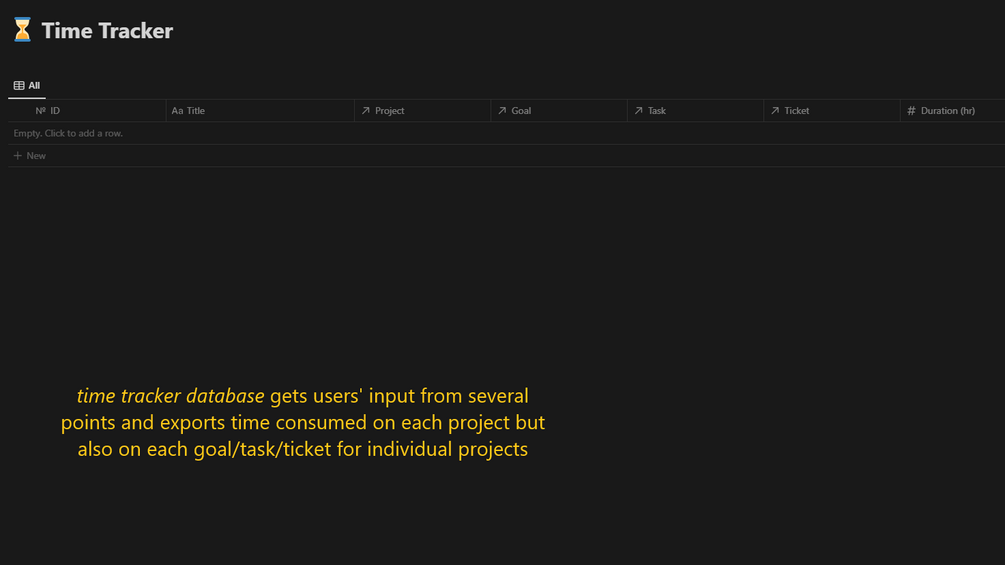Click the relation arrow icon beside Project
Viewport: 1005px width, 565px height.
(x=366, y=111)
